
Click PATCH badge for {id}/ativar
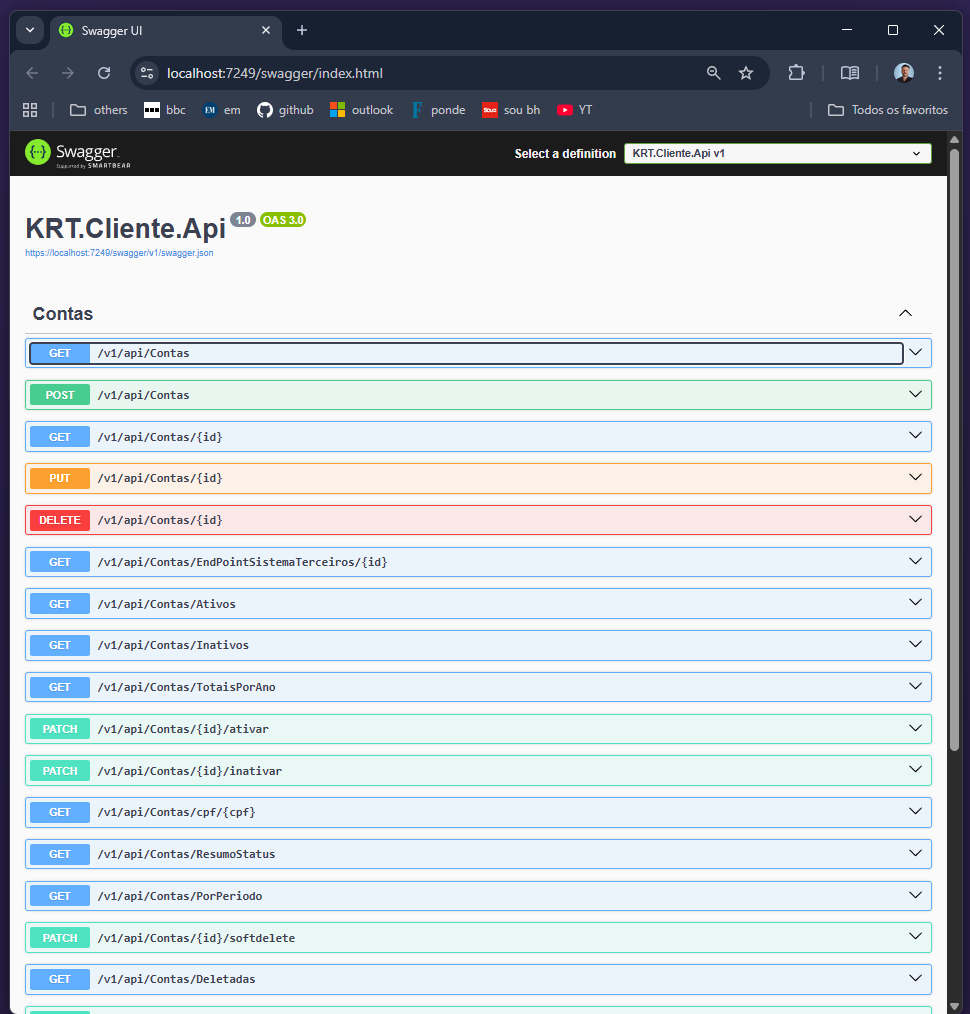pos(59,729)
